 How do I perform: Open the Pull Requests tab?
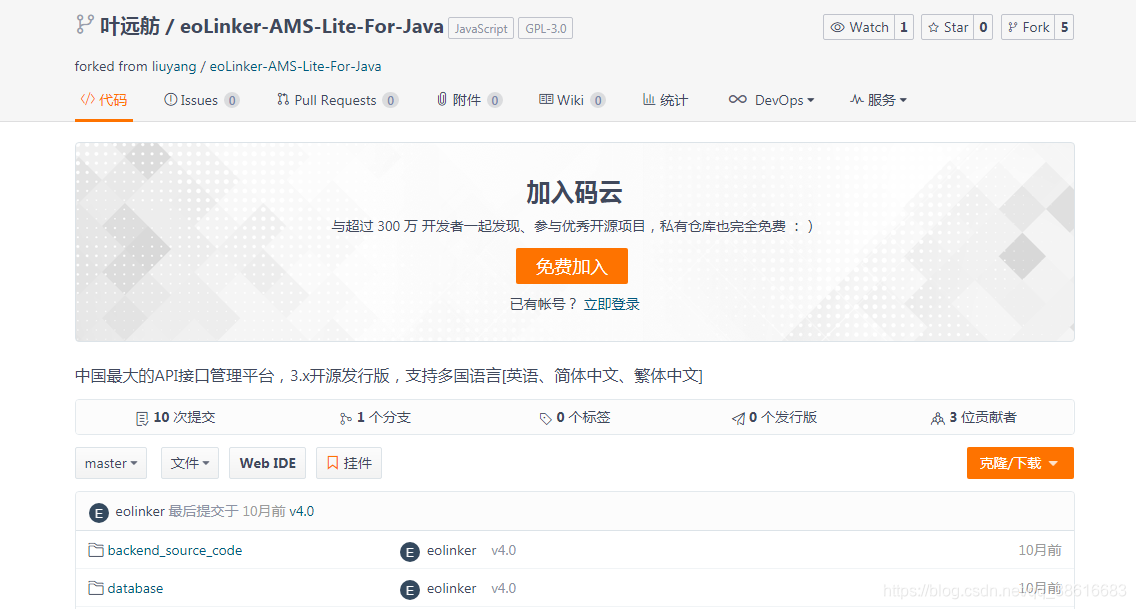click(337, 100)
